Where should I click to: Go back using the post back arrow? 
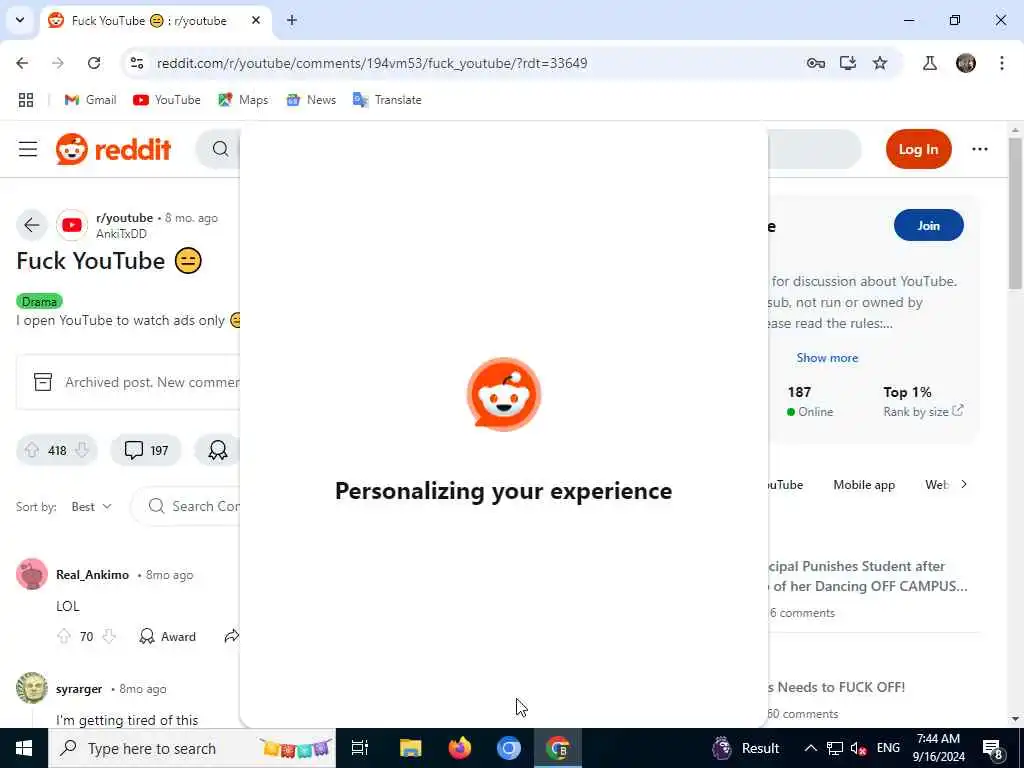[31, 225]
